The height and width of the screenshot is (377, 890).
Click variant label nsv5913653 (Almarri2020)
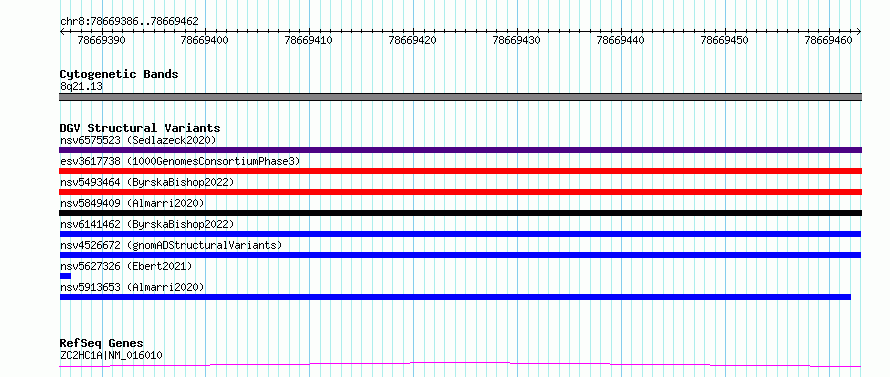132,287
